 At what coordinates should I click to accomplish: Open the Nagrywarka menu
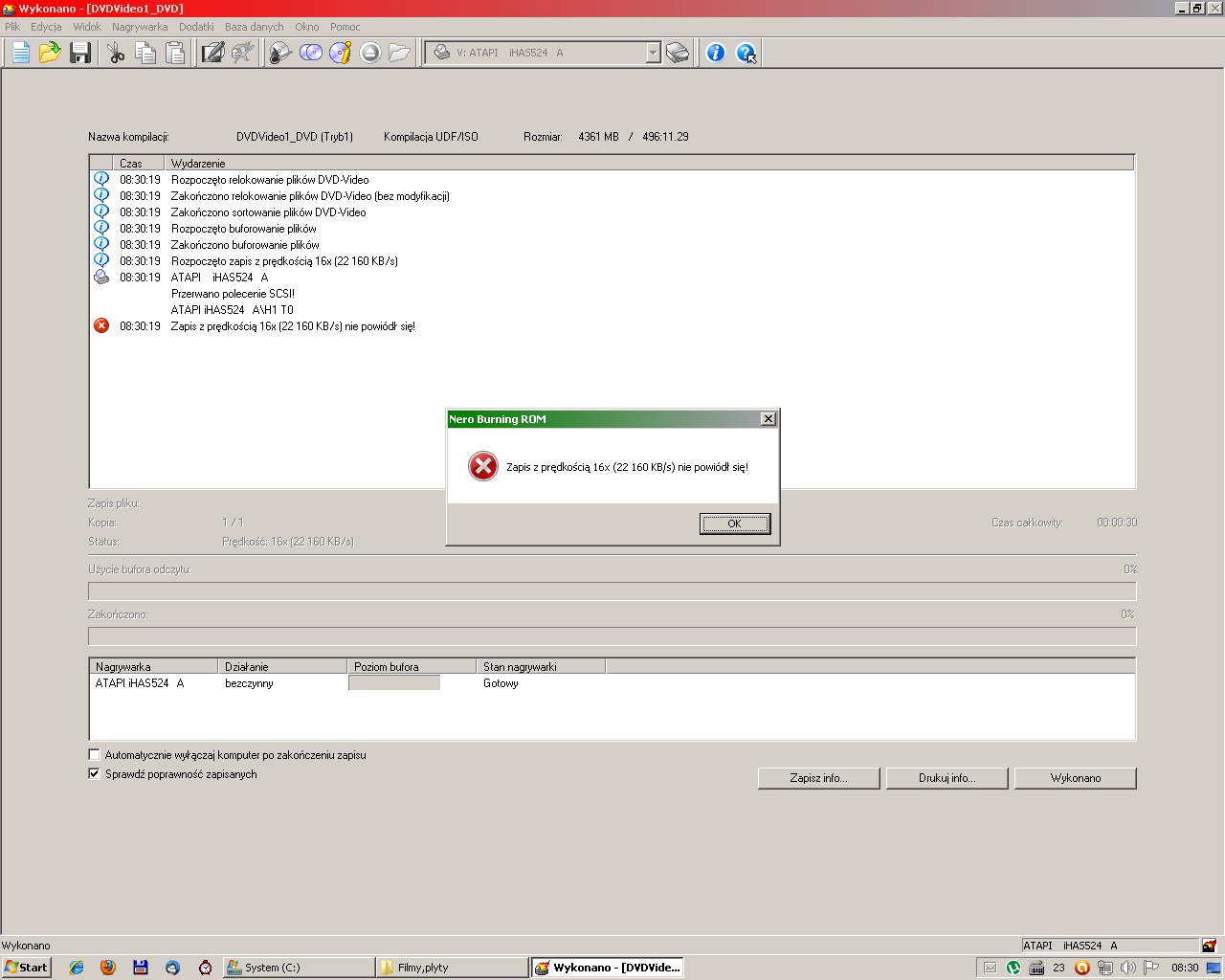pos(140,27)
